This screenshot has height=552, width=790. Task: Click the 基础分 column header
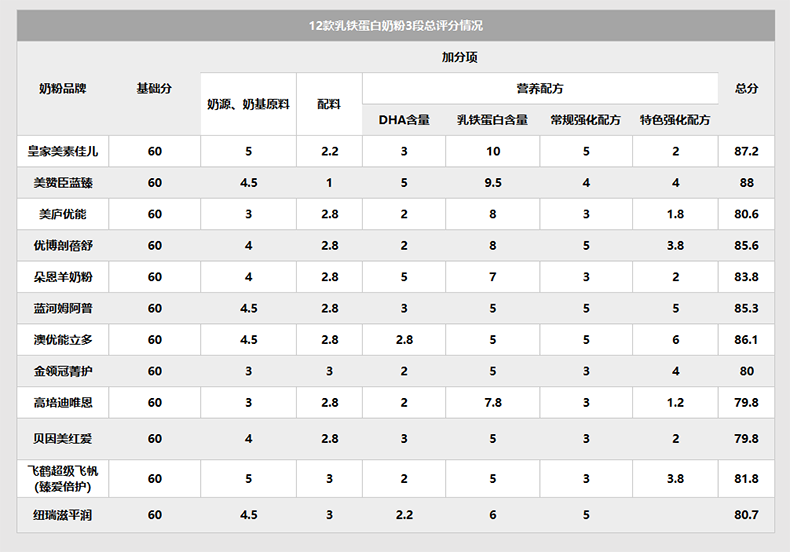(154, 89)
